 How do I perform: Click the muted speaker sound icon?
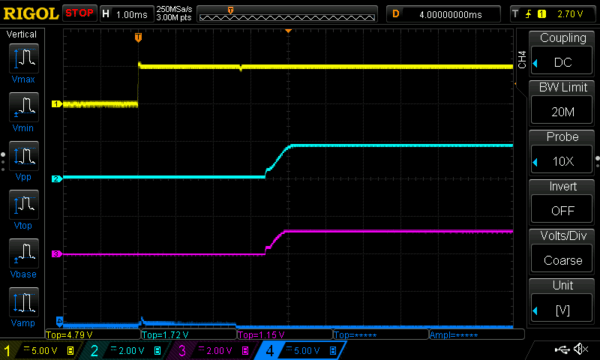(581, 349)
